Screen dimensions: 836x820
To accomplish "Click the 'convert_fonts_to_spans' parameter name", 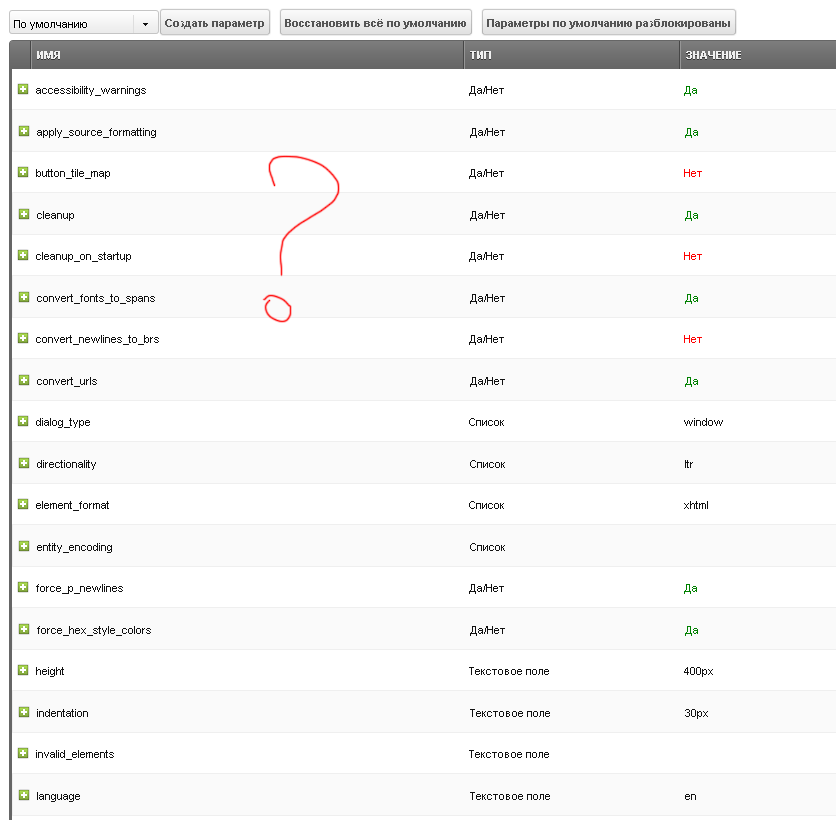I will pos(96,299).
